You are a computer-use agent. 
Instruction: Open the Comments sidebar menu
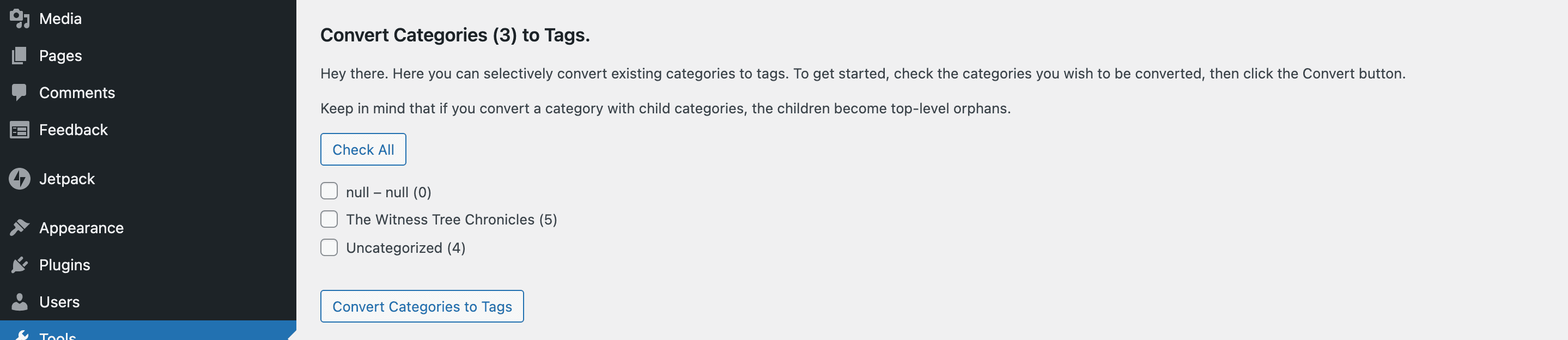tap(77, 93)
